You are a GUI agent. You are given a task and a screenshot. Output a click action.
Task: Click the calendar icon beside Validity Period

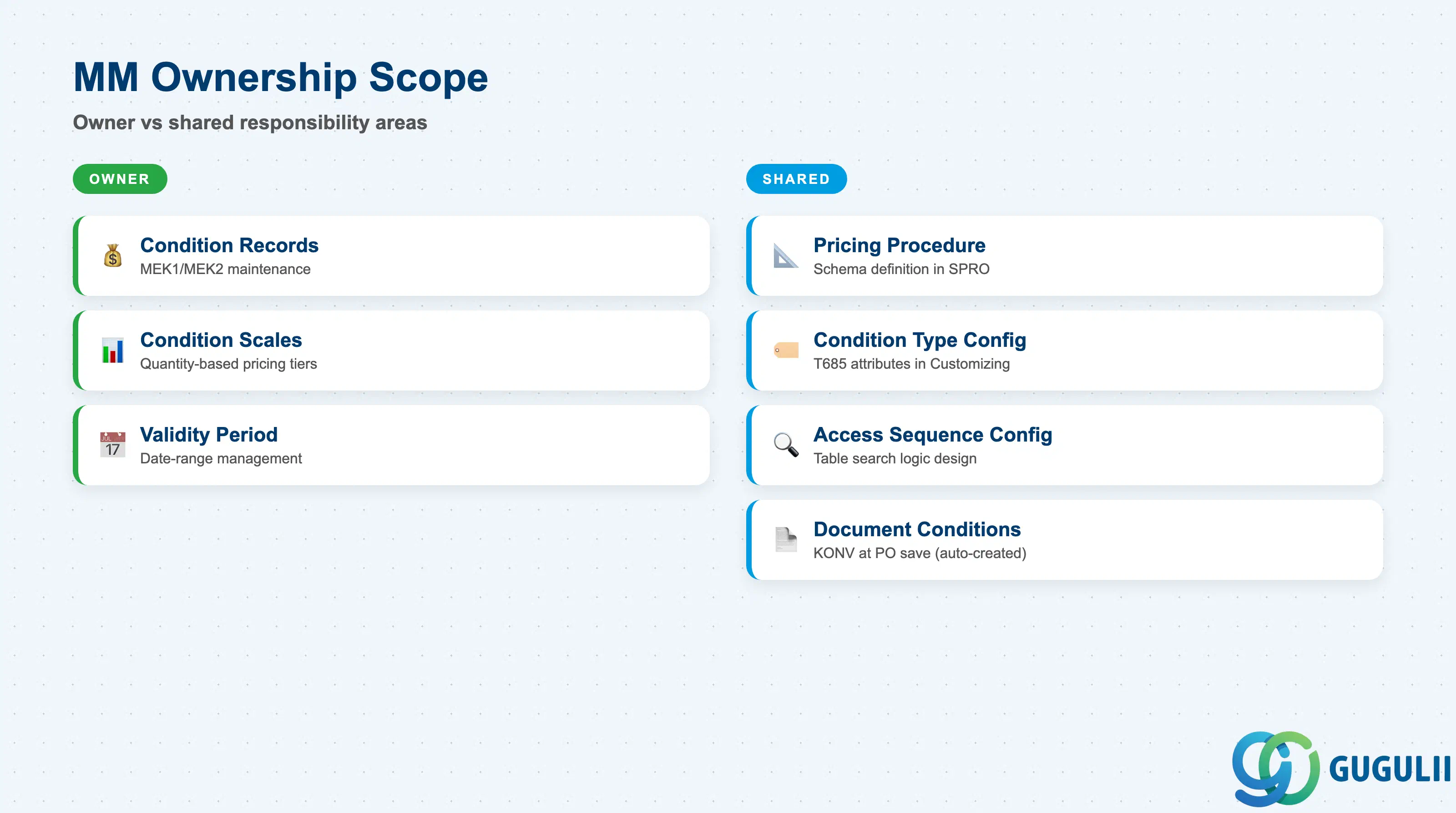112,445
